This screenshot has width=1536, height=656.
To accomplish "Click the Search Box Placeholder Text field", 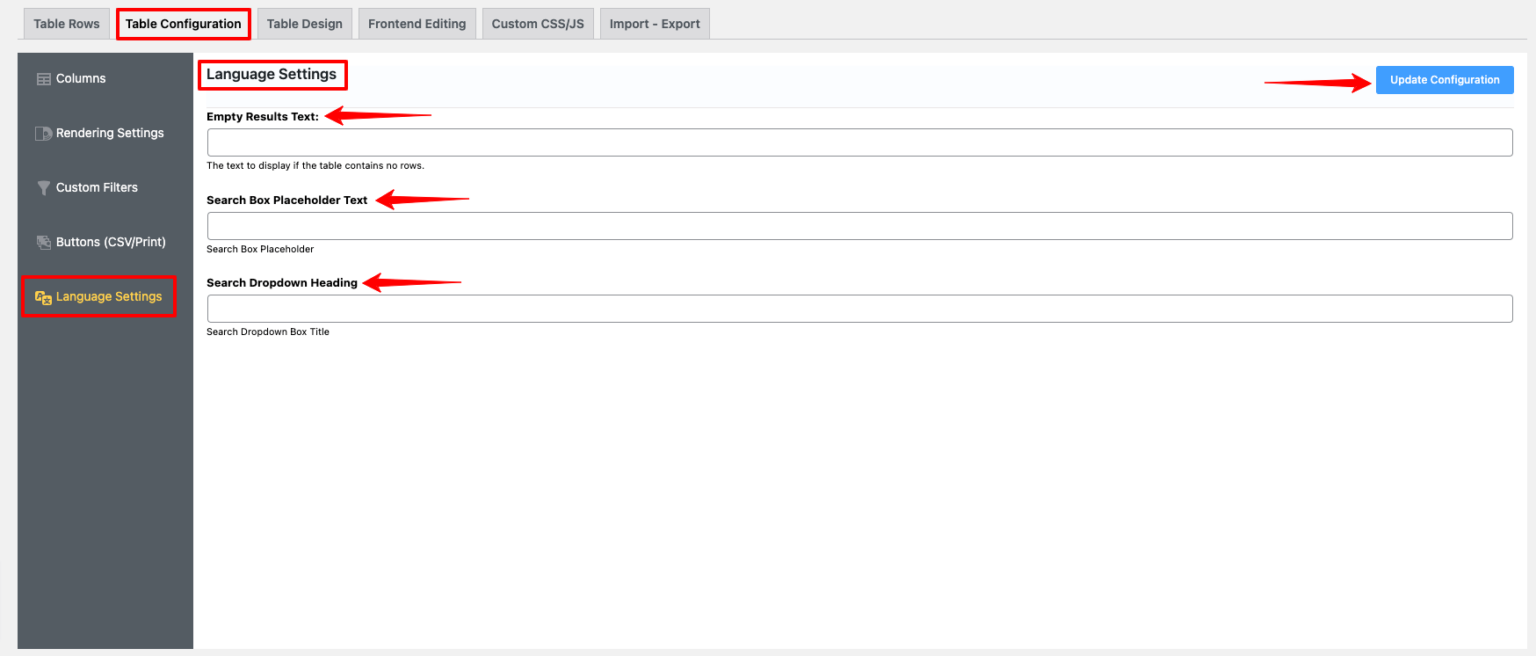I will coord(858,225).
